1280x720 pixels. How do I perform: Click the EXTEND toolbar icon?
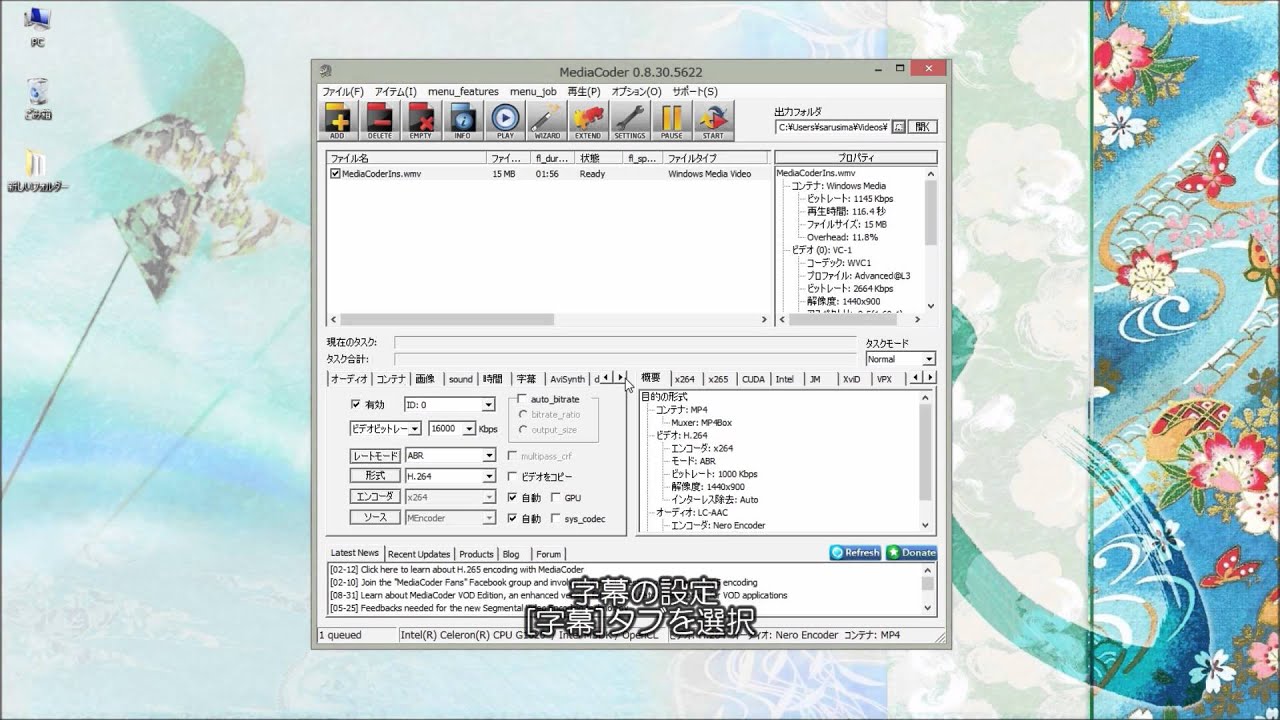pyautogui.click(x=588, y=121)
